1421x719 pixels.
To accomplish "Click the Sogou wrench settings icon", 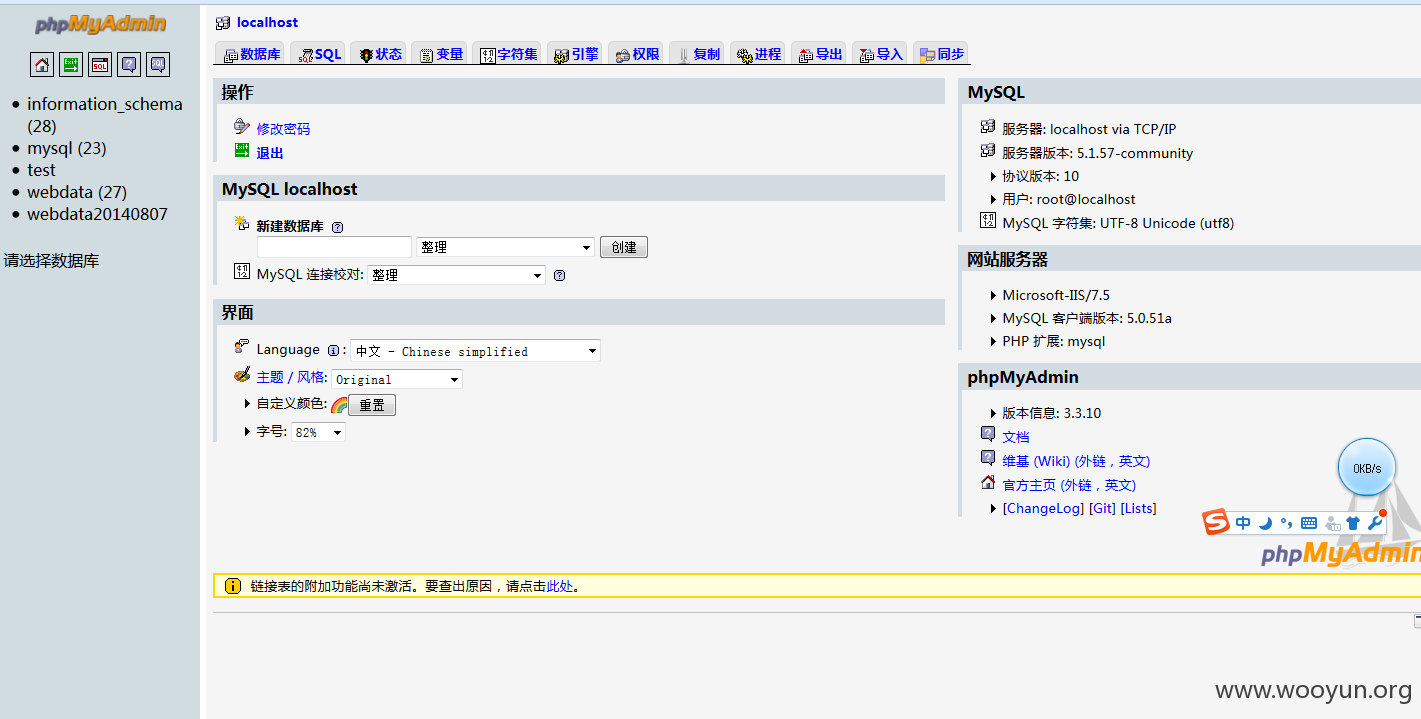I will pos(1376,522).
